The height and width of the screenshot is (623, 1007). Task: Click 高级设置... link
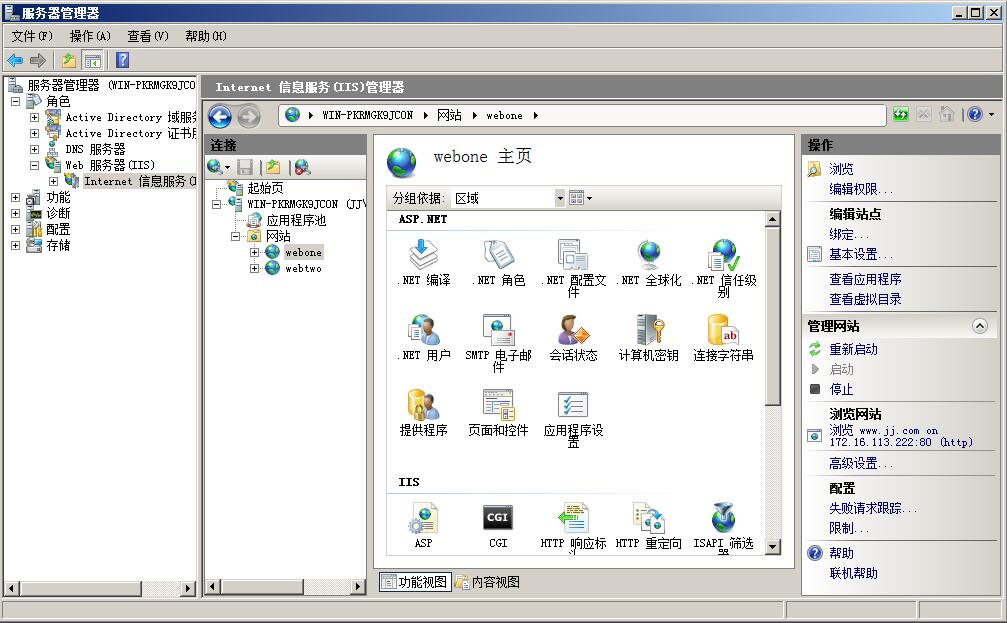pos(861,463)
